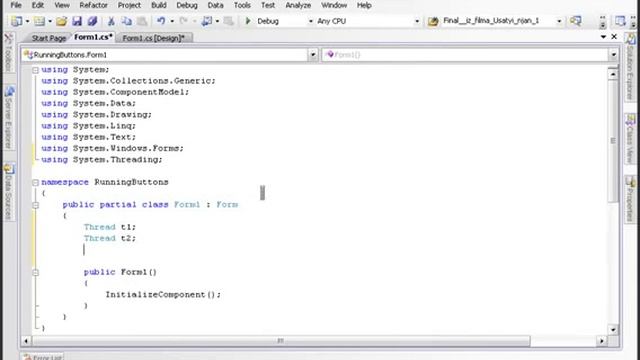Undo the last edit with the Undo icon
This screenshot has width=640, height=360.
(161, 21)
